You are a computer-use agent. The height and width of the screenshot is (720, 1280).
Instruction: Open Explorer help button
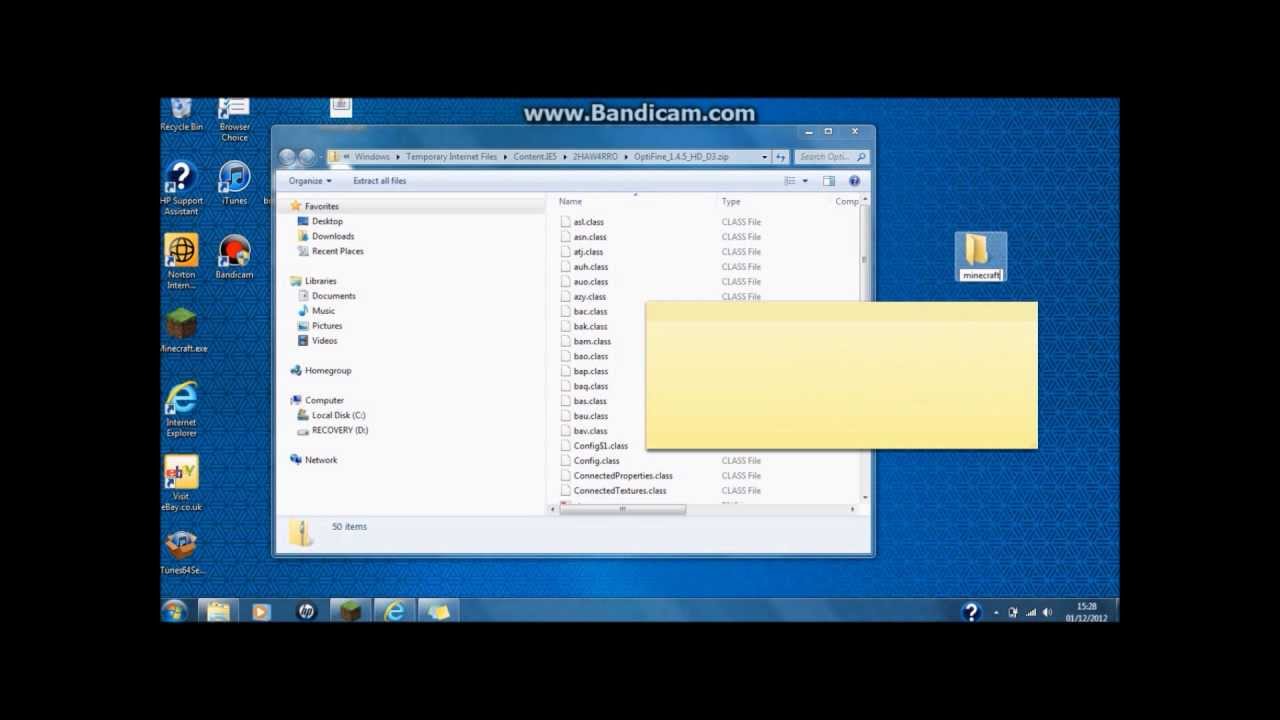(x=854, y=181)
